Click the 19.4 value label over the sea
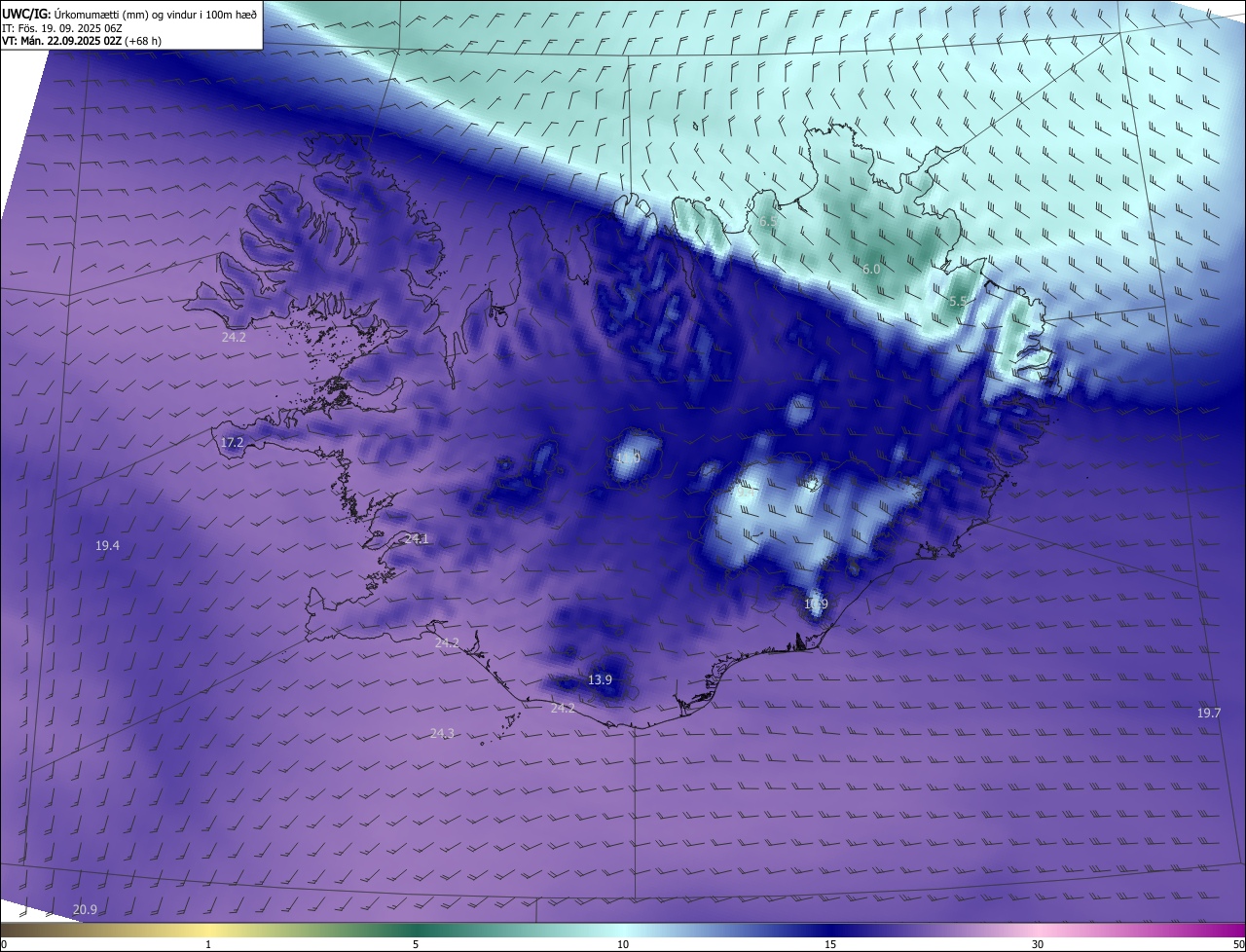This screenshot has height=952, width=1246. tap(107, 546)
